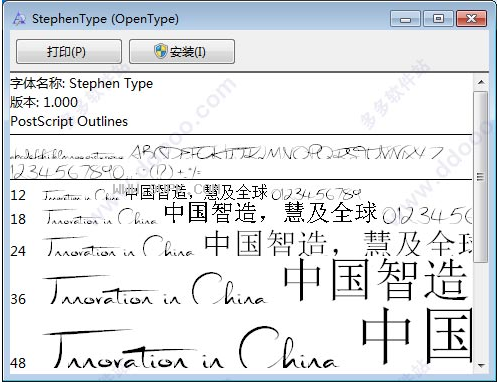This screenshot has width=498, height=384.
Task: Click the size 48 sample label
Action: pos(18,363)
